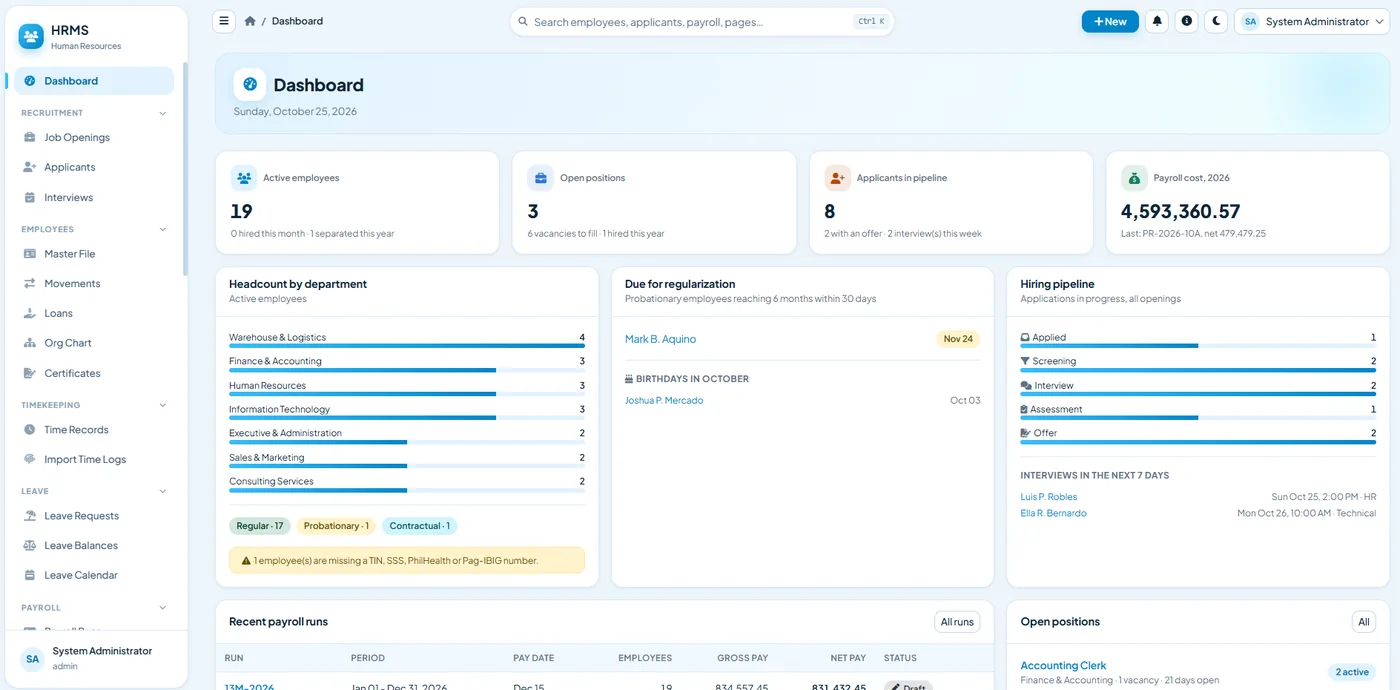The width and height of the screenshot is (1400, 690).
Task: Click the HRMS logo icon
Action: click(31, 37)
